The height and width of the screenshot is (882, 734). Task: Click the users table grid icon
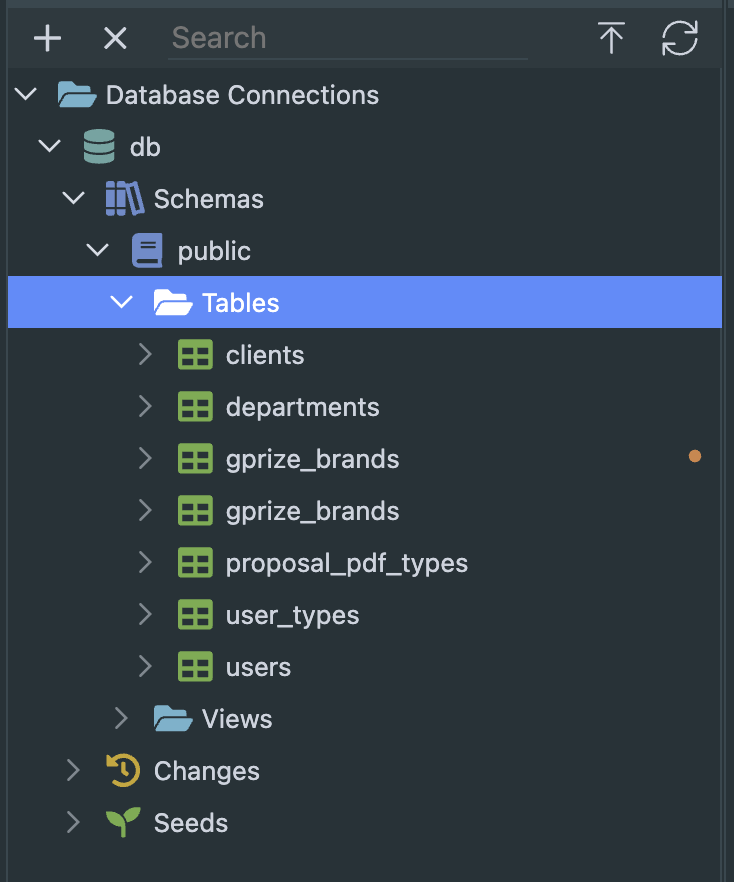(195, 666)
